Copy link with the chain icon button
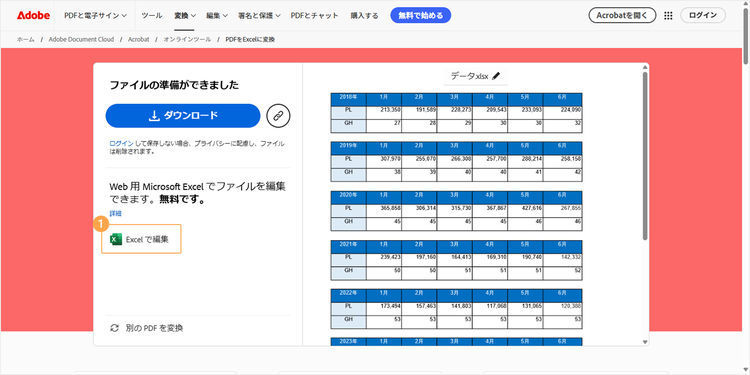Viewport: 750px width, 375px height. (x=278, y=116)
